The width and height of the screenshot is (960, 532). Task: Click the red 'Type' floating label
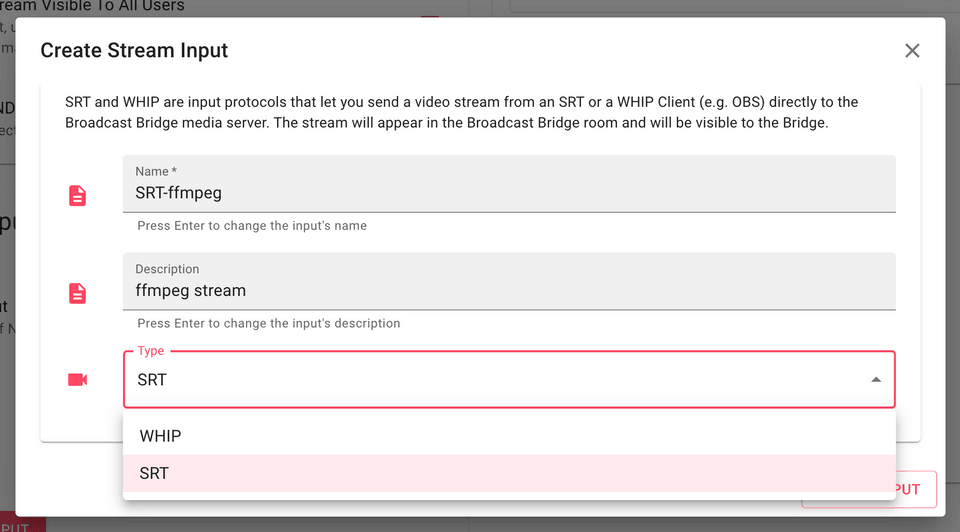click(151, 351)
